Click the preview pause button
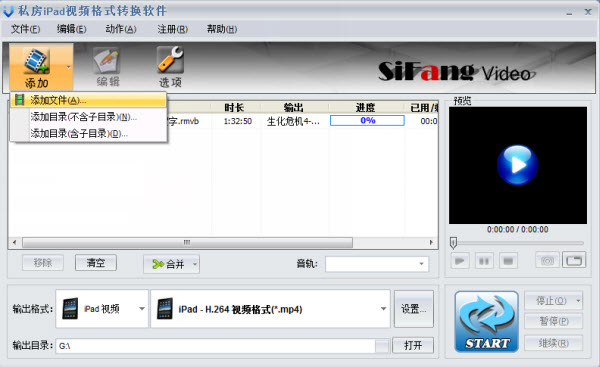This screenshot has width=600, height=367. coord(484,261)
